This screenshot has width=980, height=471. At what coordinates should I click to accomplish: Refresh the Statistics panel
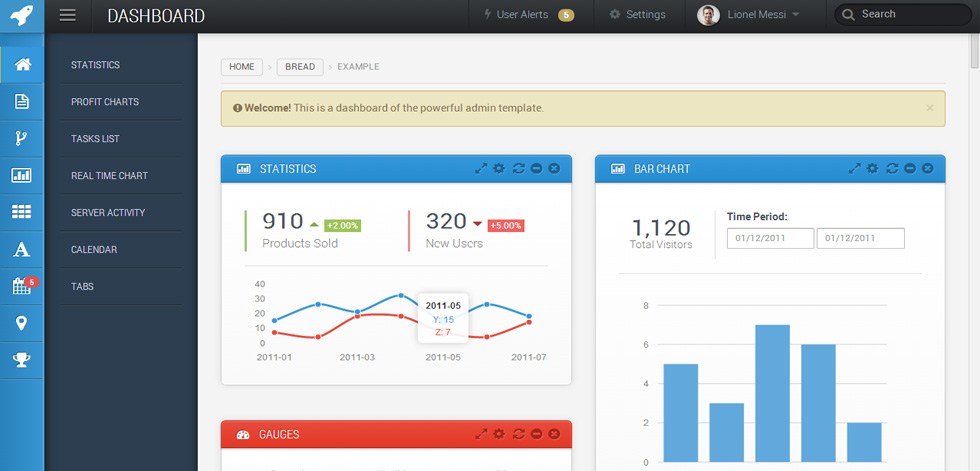click(518, 169)
